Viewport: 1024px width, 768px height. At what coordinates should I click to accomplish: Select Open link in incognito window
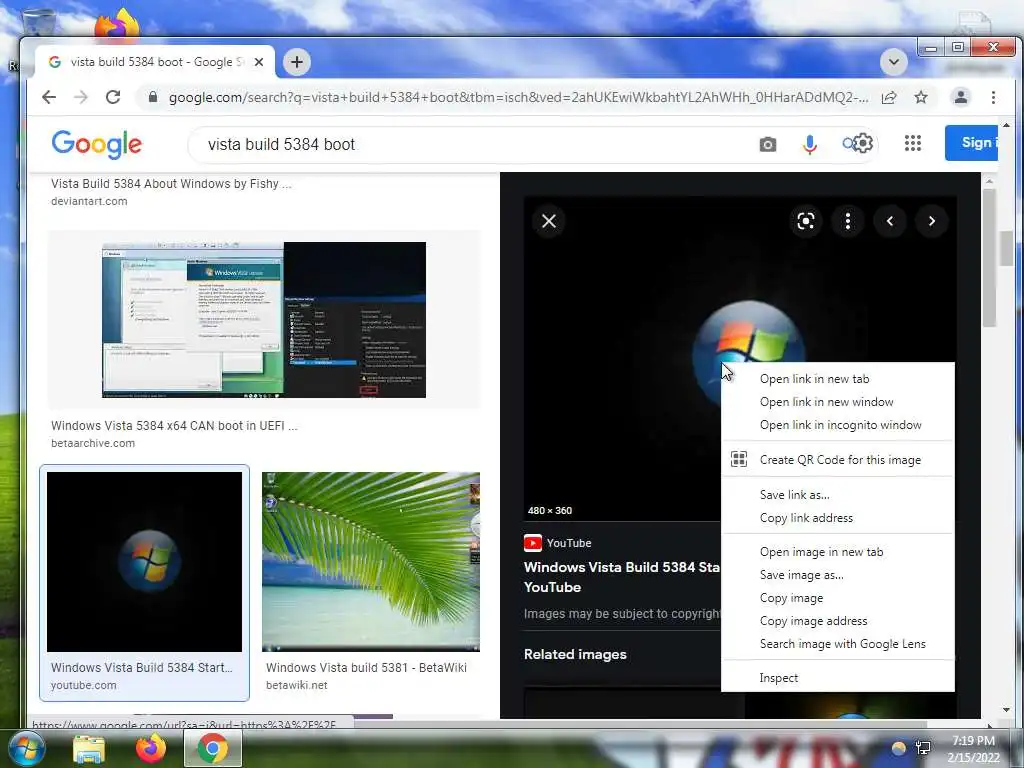[838, 424]
